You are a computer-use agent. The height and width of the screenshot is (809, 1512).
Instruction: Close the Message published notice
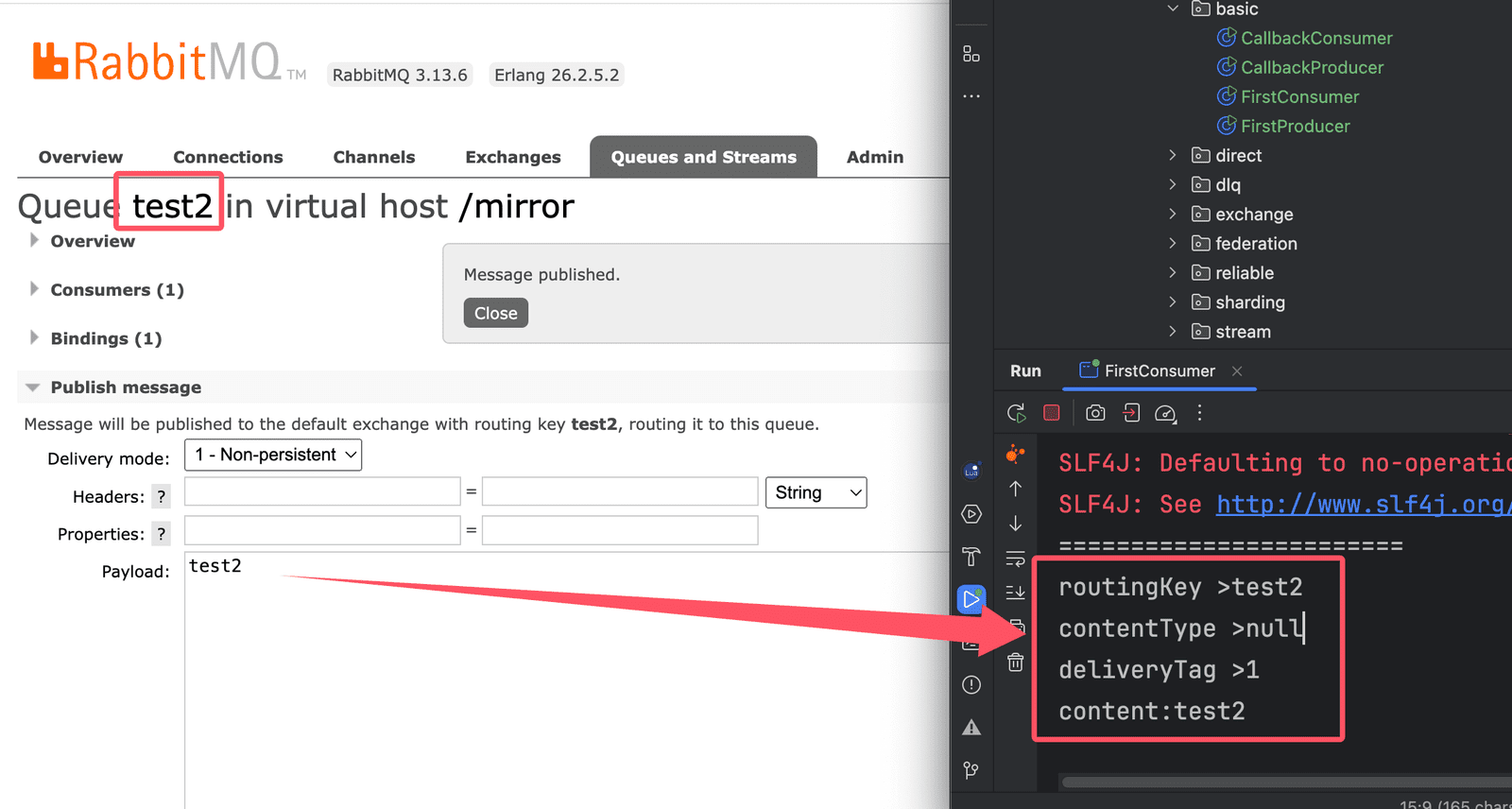pyautogui.click(x=496, y=313)
